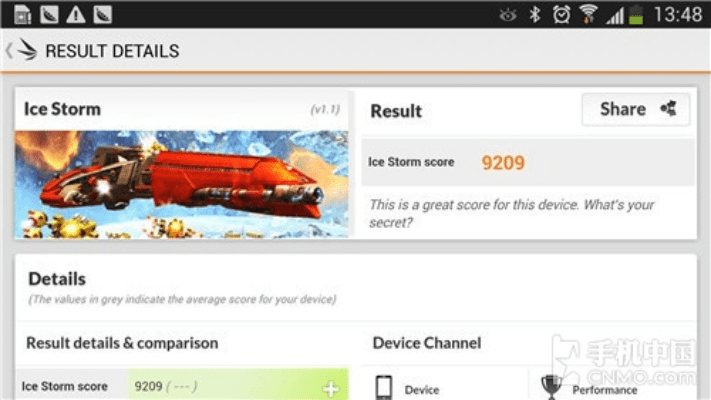
Task: Open the Performance tab label
Action: 604,390
